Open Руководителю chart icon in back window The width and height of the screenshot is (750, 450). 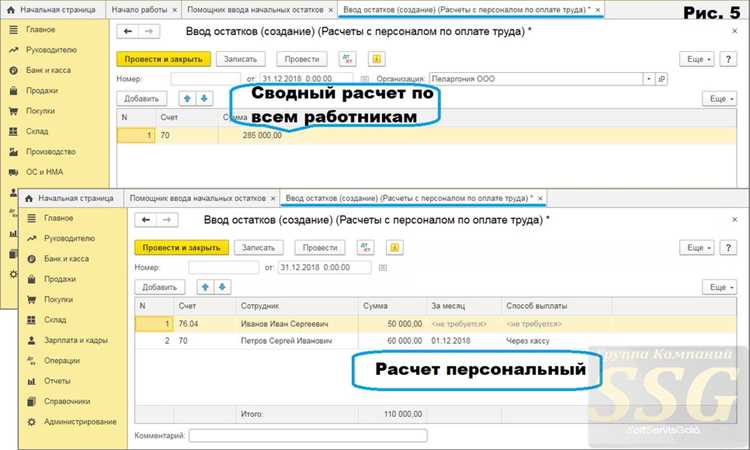point(13,50)
